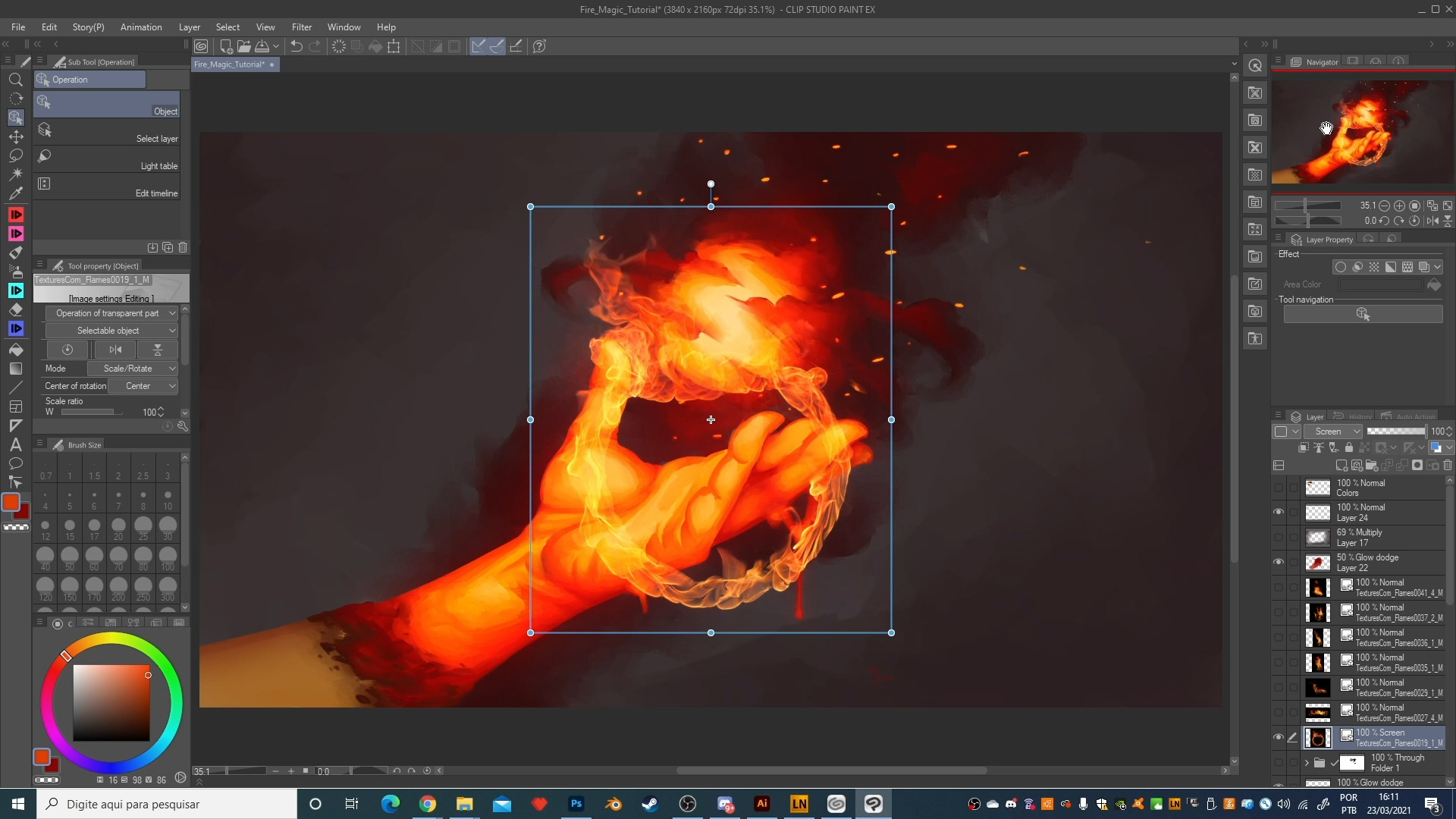Expand the Folder 1 layer group
1456x819 pixels.
click(x=1307, y=762)
